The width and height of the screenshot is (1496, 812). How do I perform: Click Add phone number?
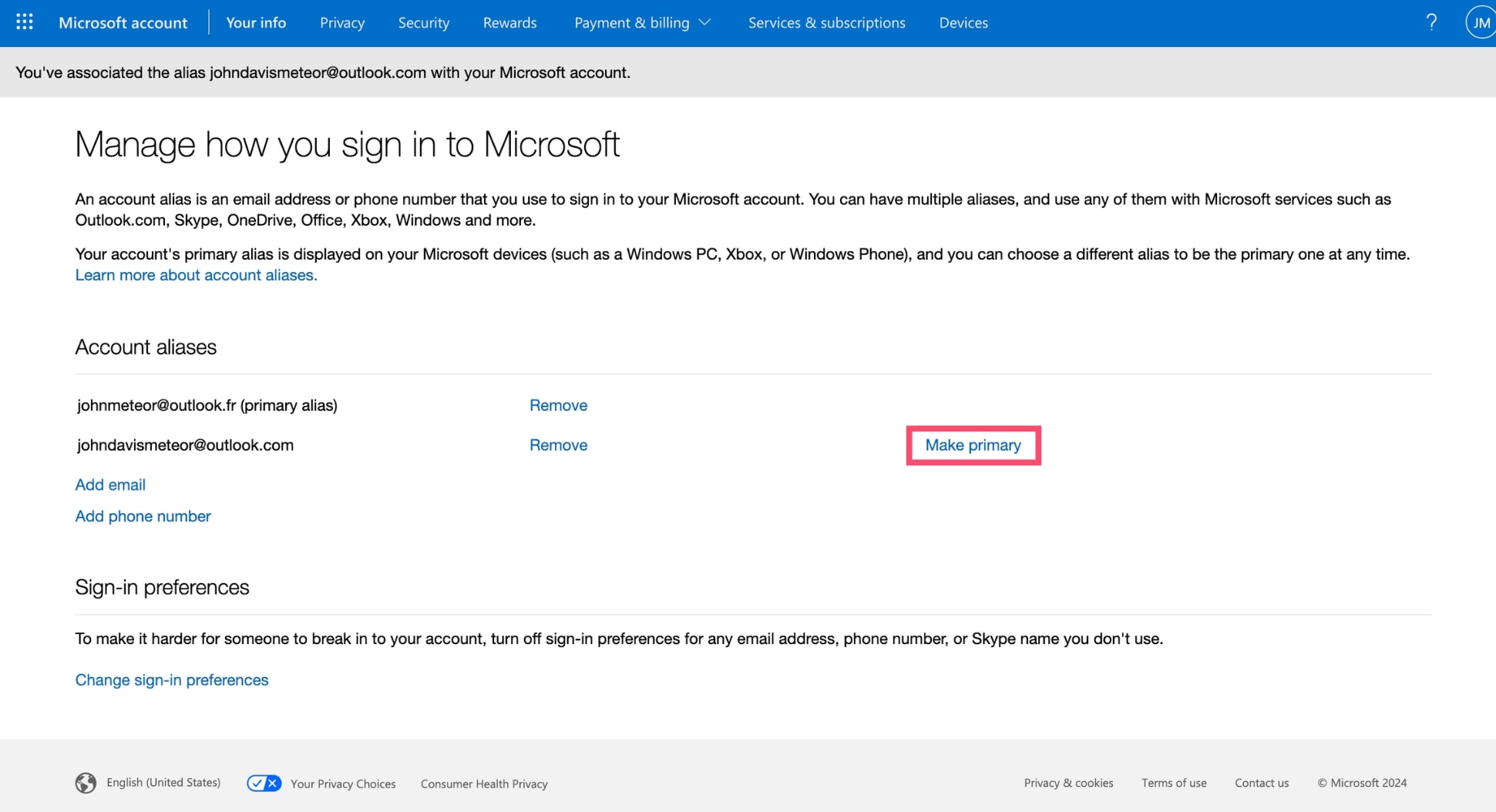[x=143, y=516]
